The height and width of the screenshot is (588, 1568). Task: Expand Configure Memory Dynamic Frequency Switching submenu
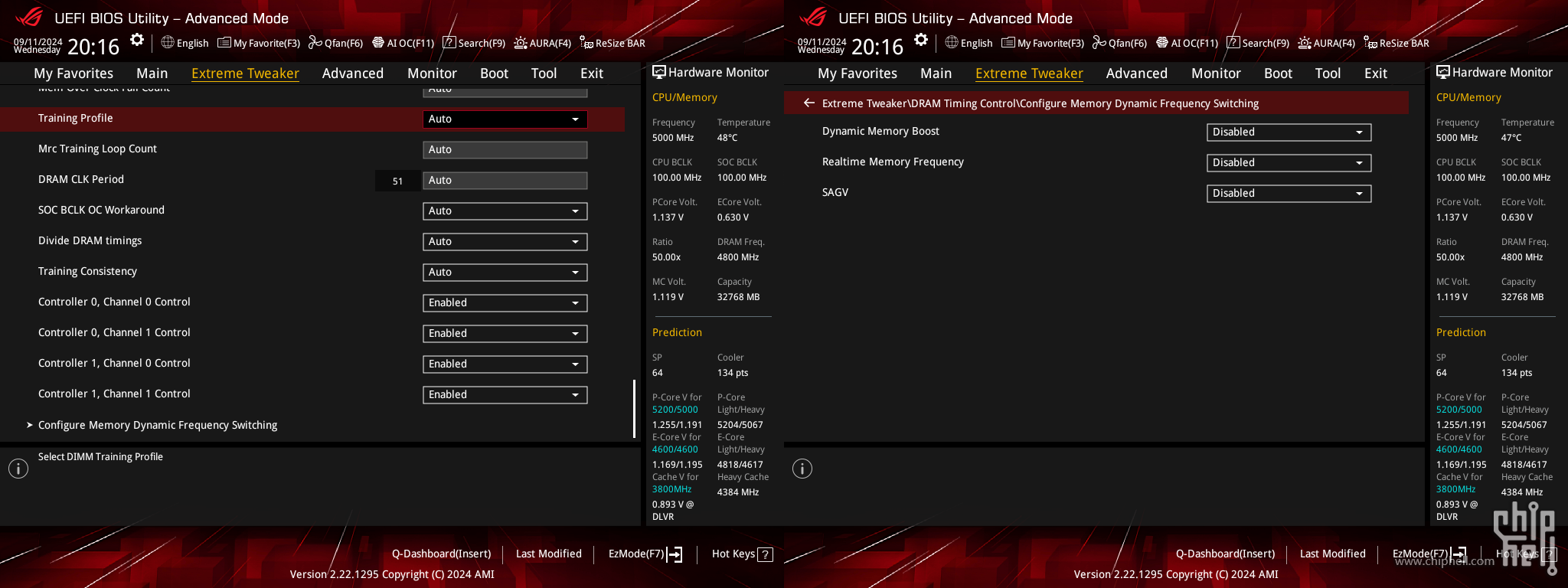[x=158, y=425]
